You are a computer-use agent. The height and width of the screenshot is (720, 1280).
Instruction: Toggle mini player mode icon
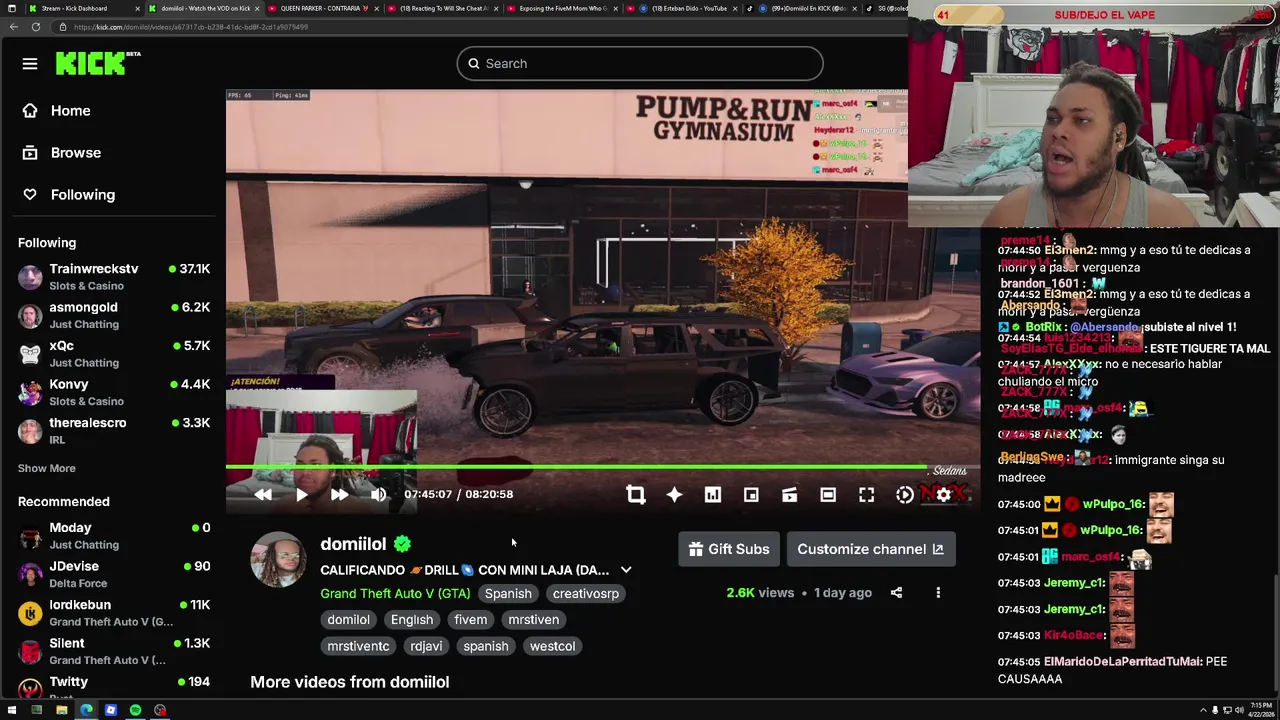[x=789, y=494]
